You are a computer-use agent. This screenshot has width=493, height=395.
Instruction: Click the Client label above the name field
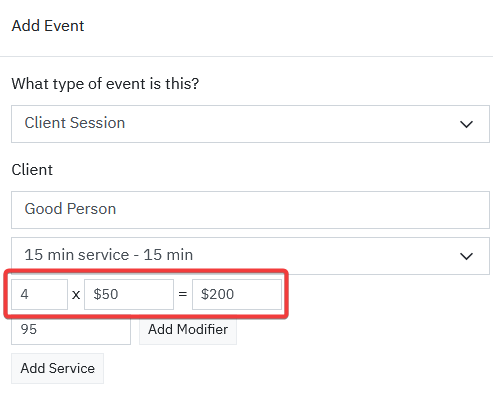click(32, 170)
